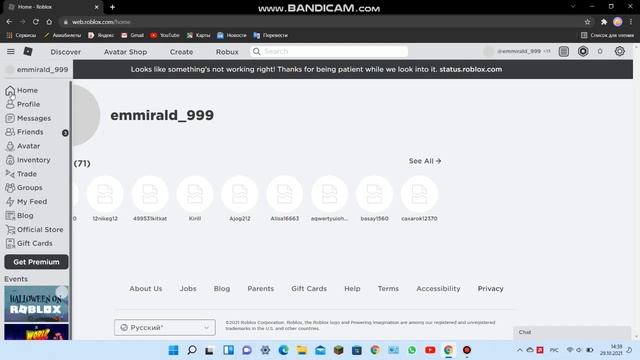Open the YouTube bookmark
This screenshot has height=360, width=640.
coord(165,36)
